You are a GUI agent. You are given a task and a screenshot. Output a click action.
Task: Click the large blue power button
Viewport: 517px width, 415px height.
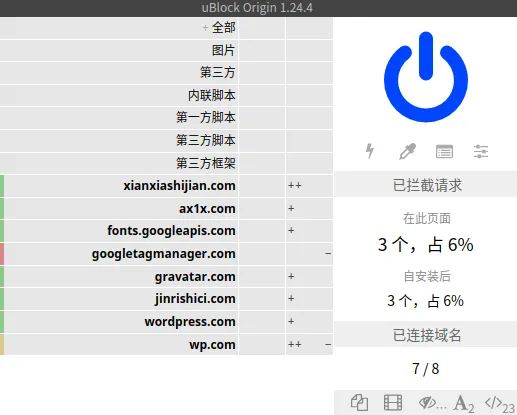pos(426,77)
